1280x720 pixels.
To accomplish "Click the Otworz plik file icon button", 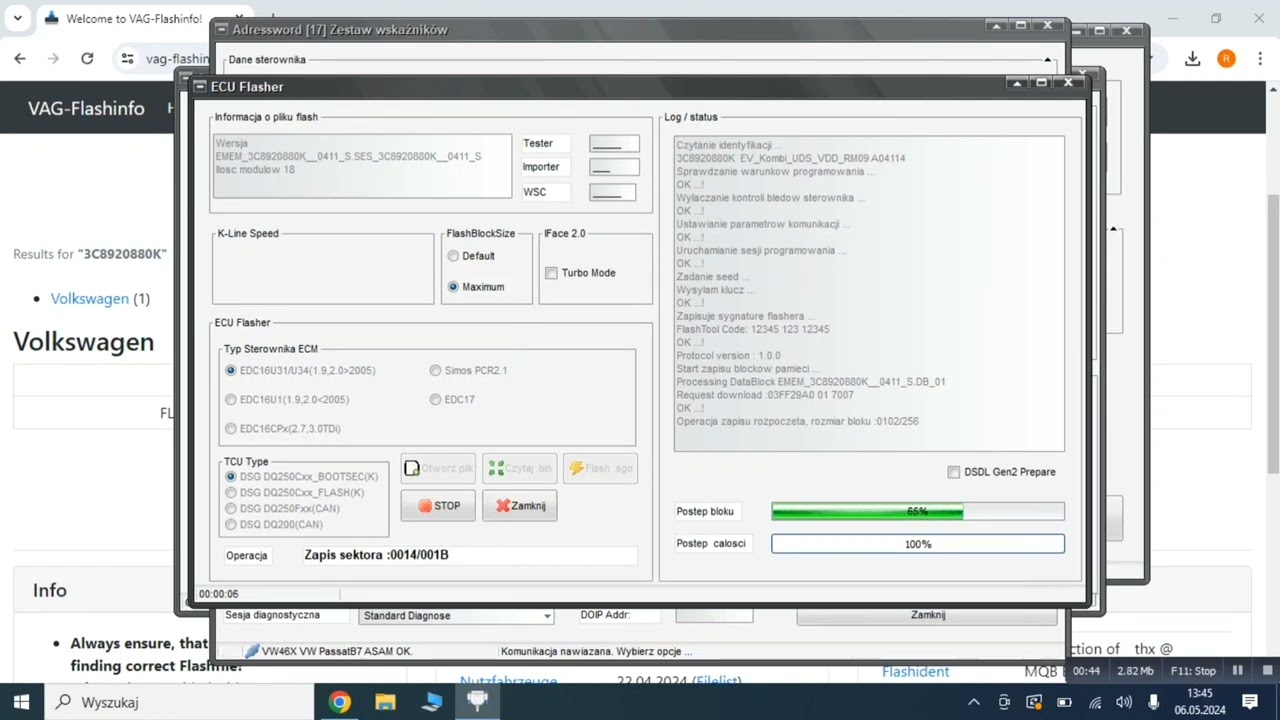I will (x=438, y=468).
